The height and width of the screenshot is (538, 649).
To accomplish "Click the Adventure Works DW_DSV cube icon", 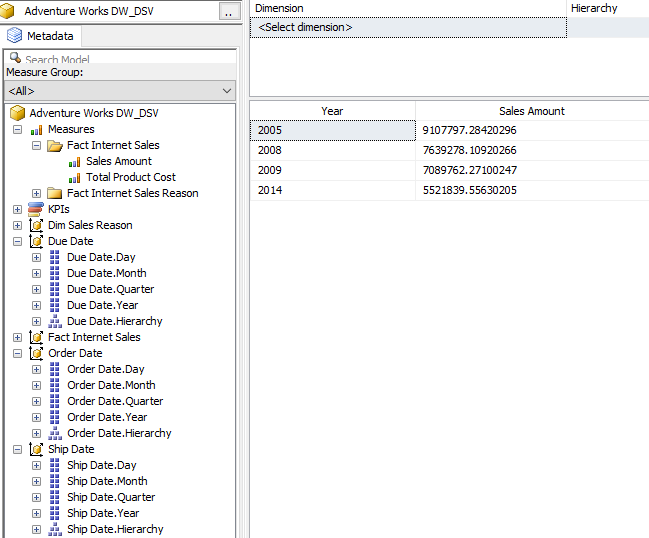I will [x=17, y=114].
